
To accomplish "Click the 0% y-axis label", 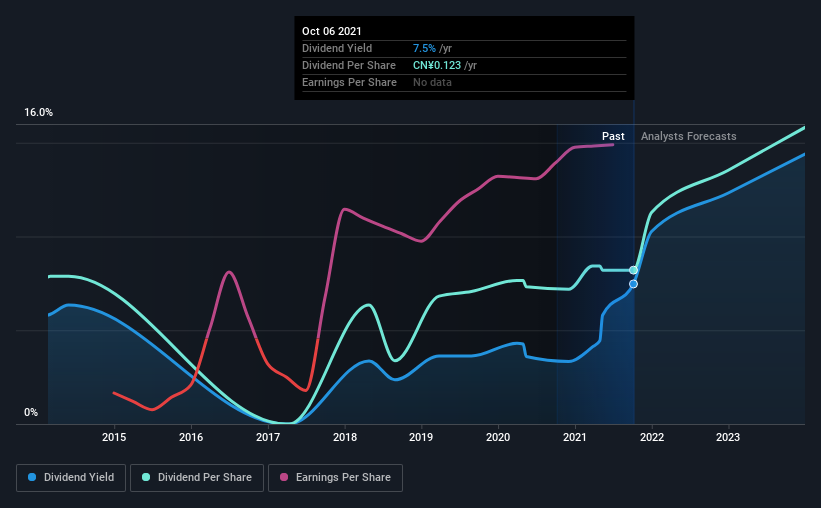I will [x=31, y=413].
